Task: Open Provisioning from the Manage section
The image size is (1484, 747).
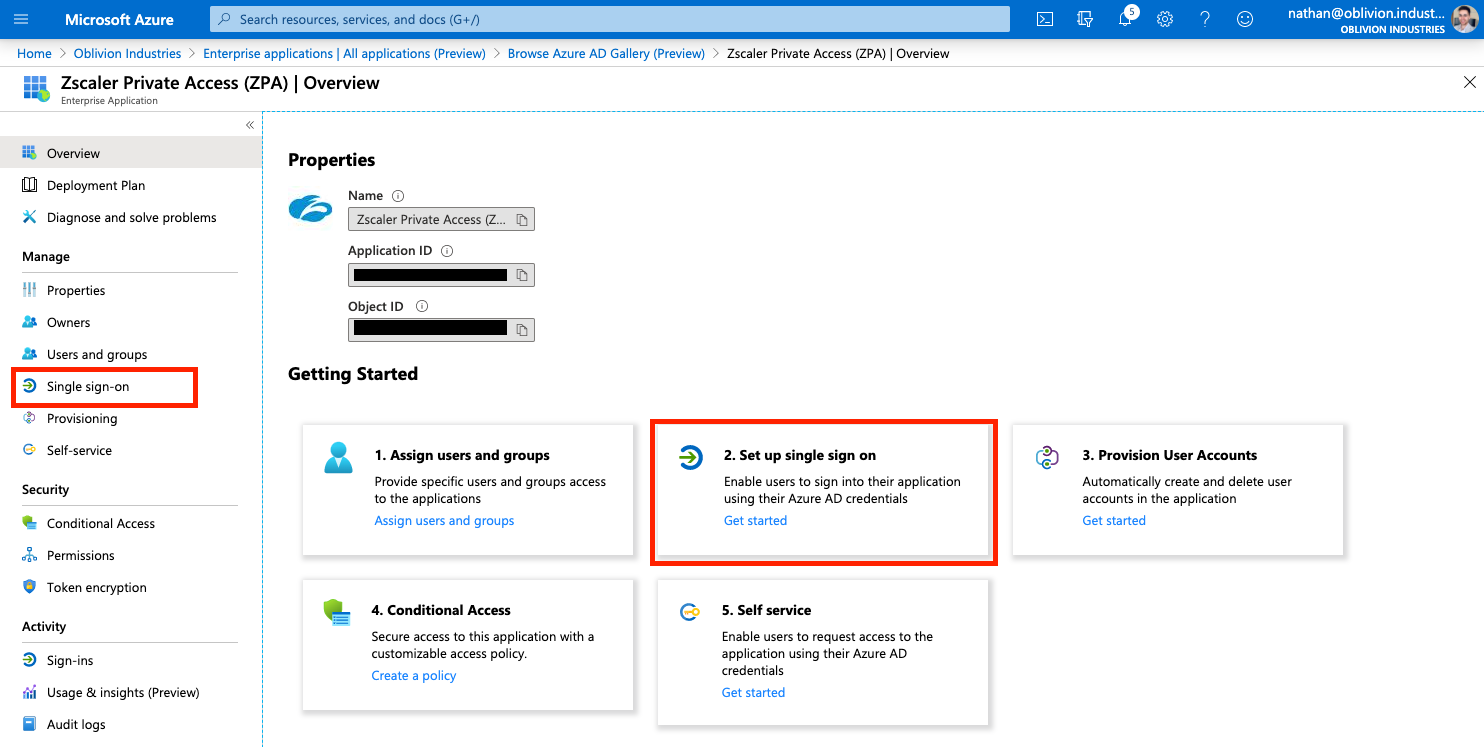Action: [82, 419]
